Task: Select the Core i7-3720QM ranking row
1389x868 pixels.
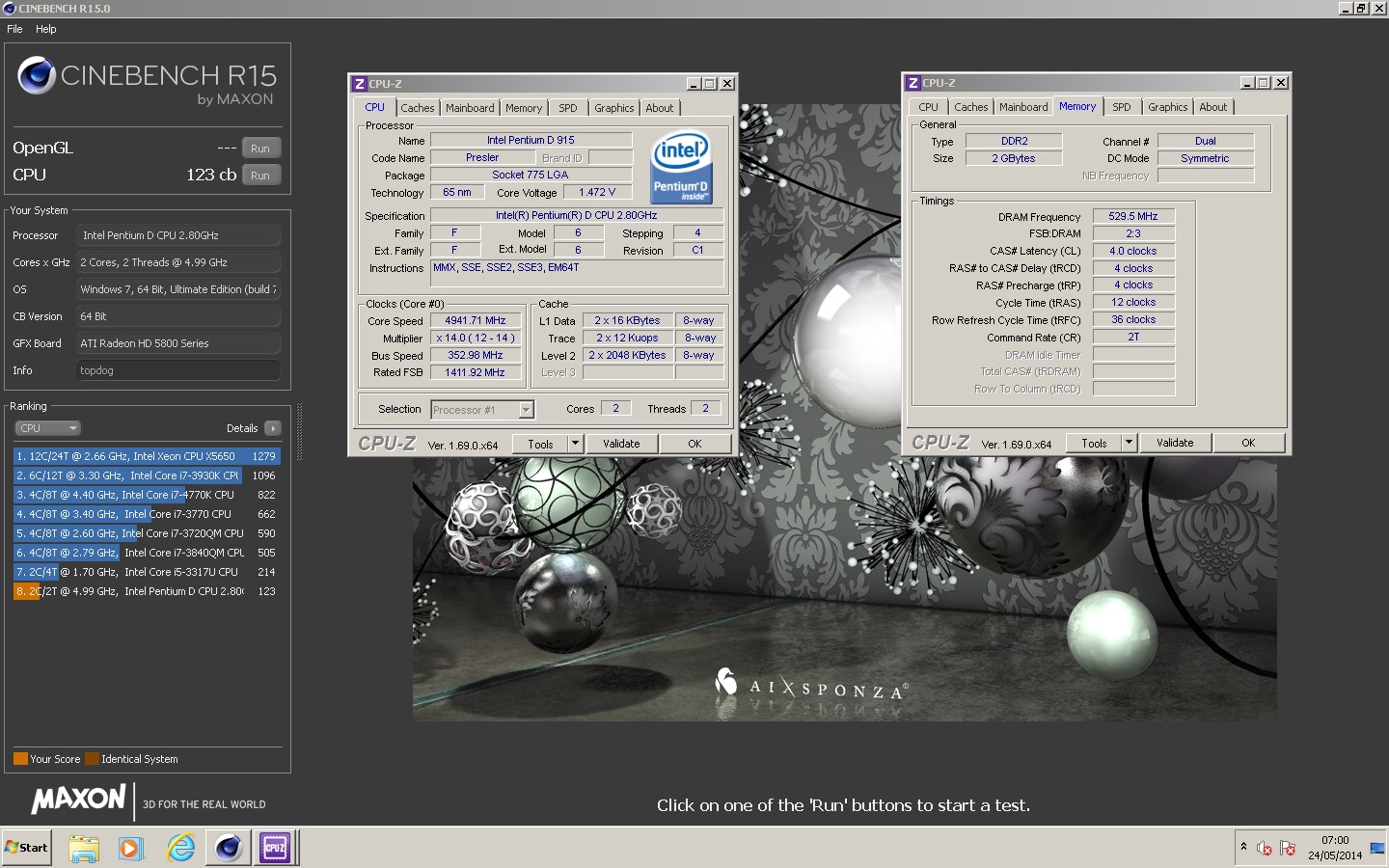Action: click(x=147, y=533)
